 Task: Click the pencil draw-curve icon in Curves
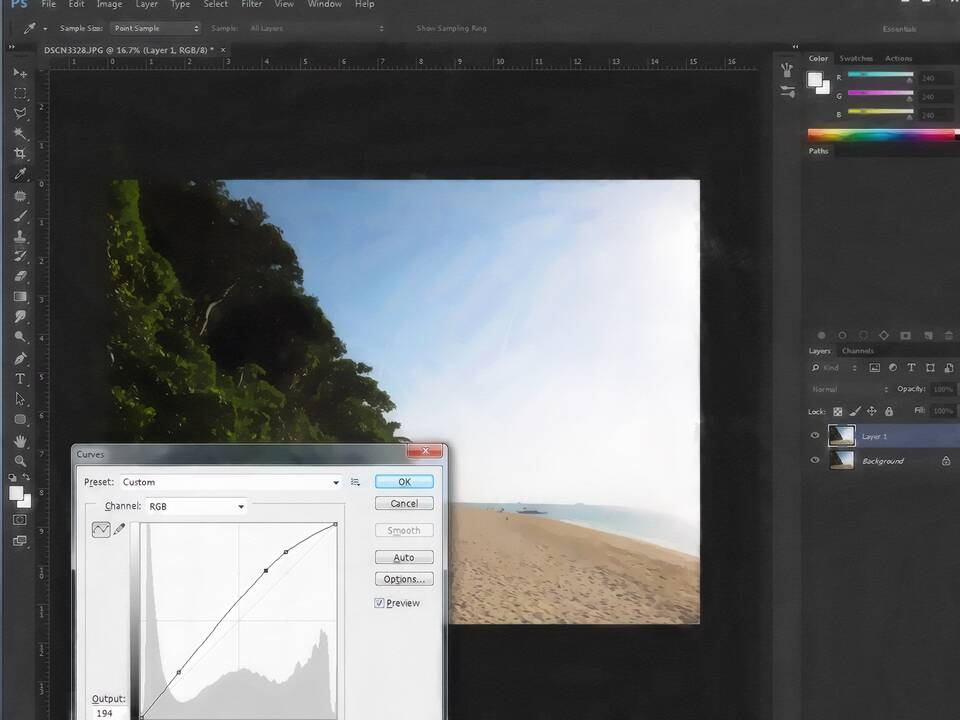click(x=120, y=530)
